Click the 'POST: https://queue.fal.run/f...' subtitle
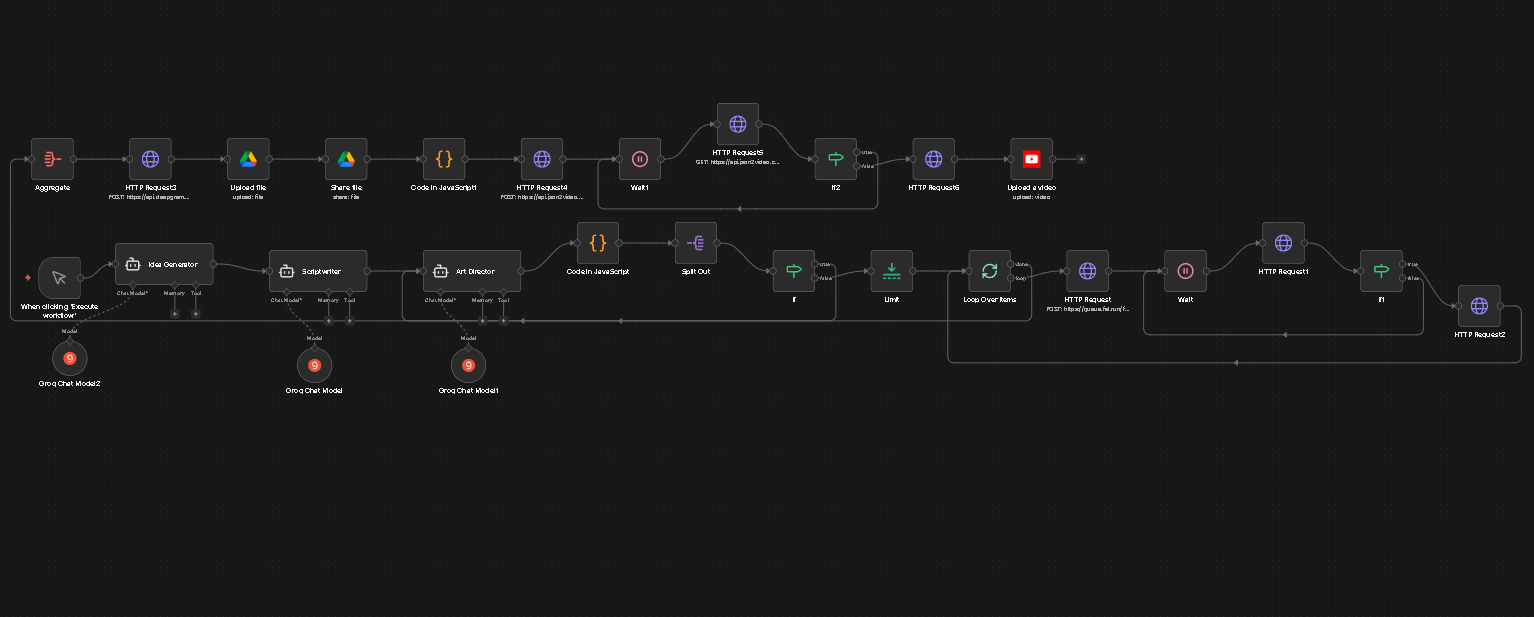Screen dimensions: 1534x617 (x=1088, y=309)
